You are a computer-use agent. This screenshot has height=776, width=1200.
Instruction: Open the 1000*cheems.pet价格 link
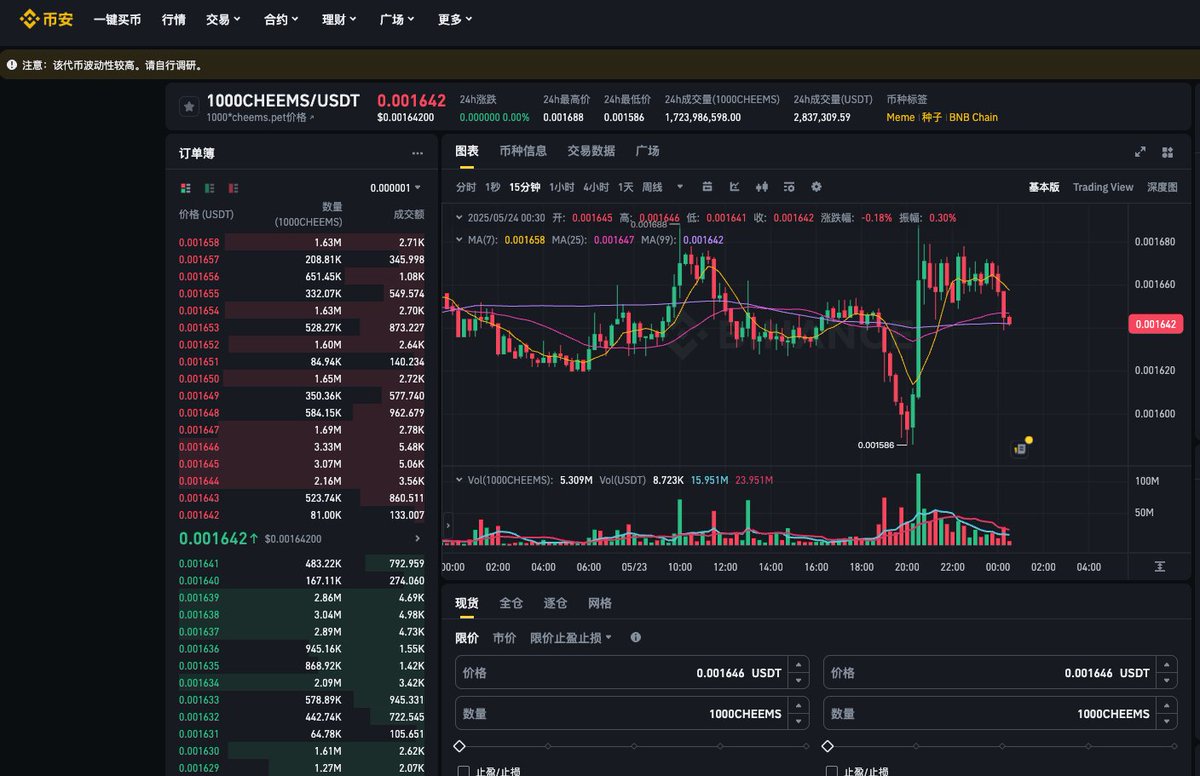coord(260,117)
